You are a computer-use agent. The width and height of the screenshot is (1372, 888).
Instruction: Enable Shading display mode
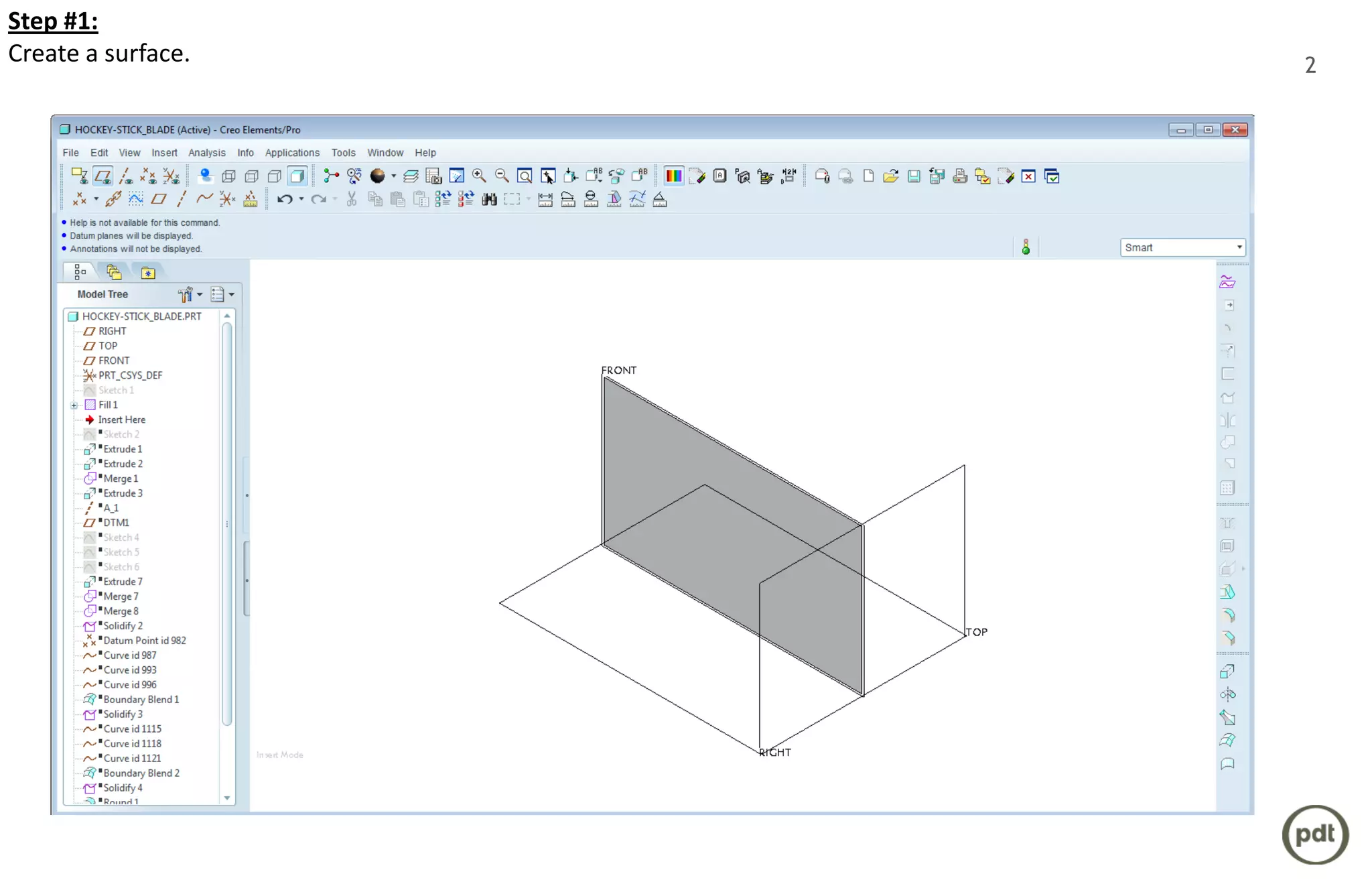[x=297, y=176]
